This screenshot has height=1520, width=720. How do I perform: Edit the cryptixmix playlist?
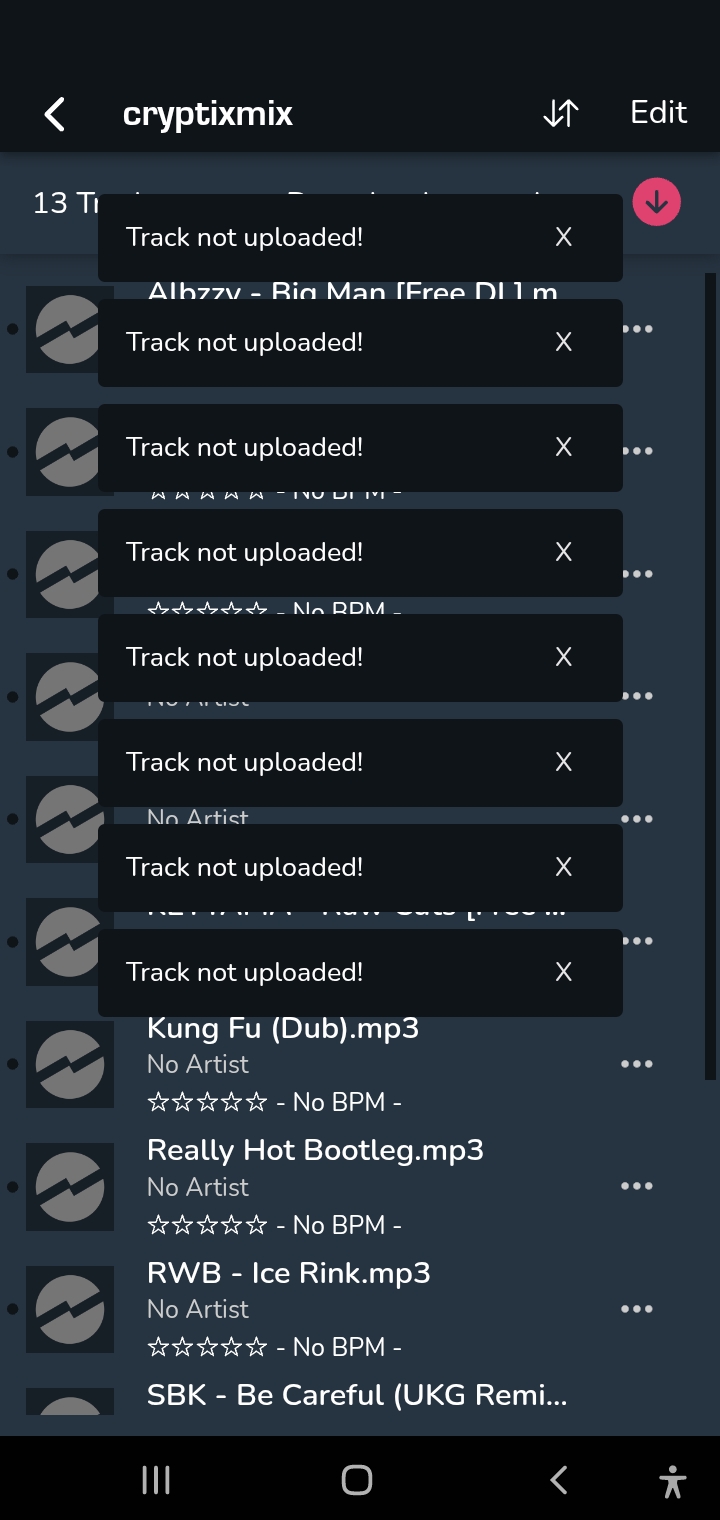coord(658,112)
